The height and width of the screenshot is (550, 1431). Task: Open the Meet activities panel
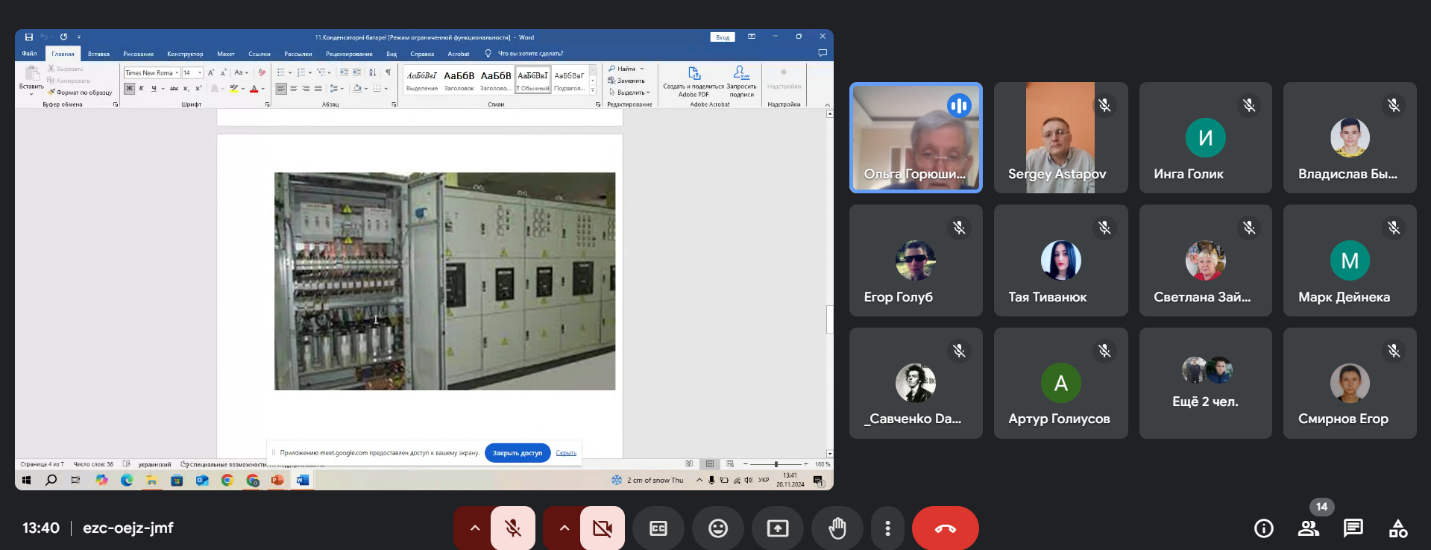click(1398, 528)
